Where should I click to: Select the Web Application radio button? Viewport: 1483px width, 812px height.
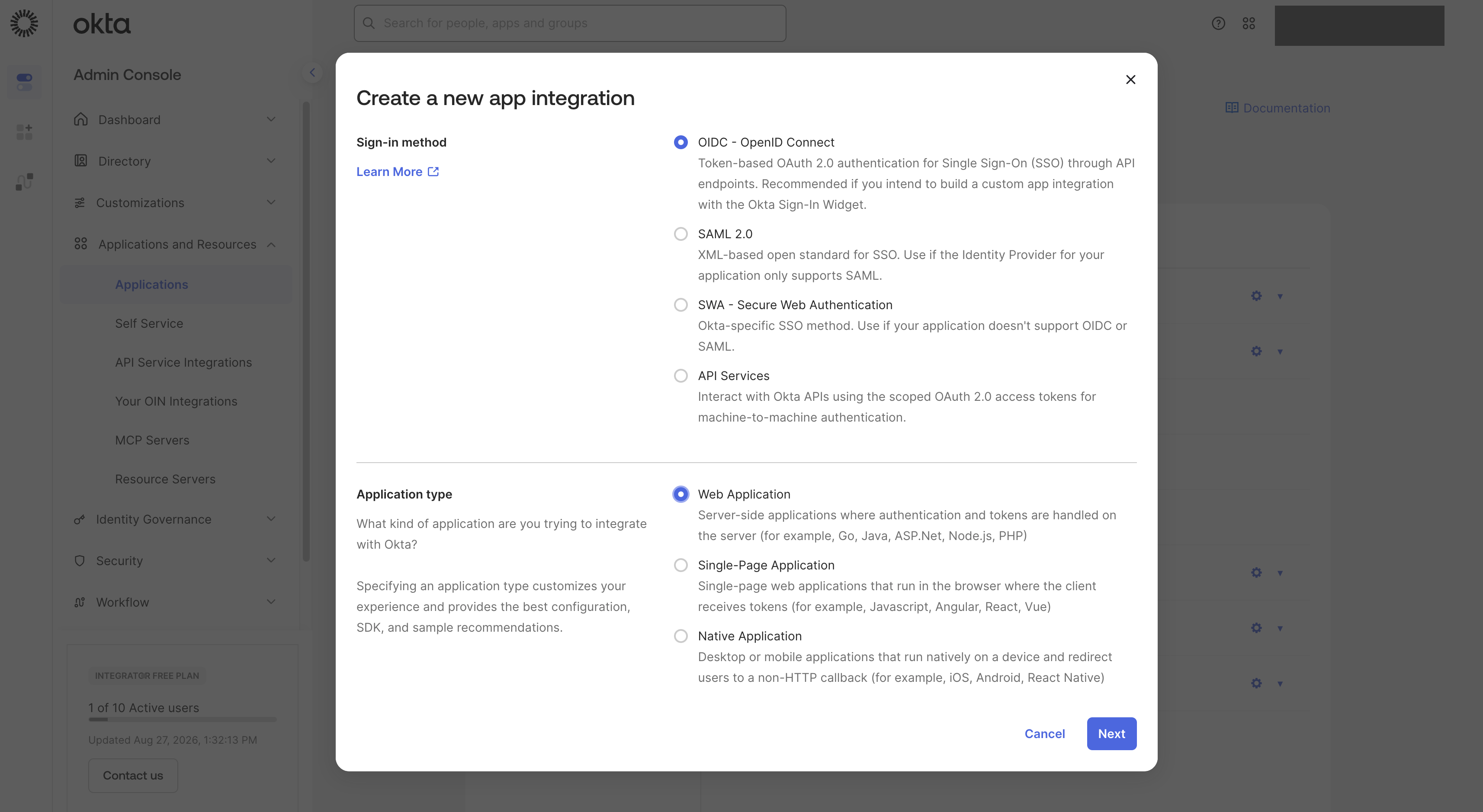tap(681, 494)
